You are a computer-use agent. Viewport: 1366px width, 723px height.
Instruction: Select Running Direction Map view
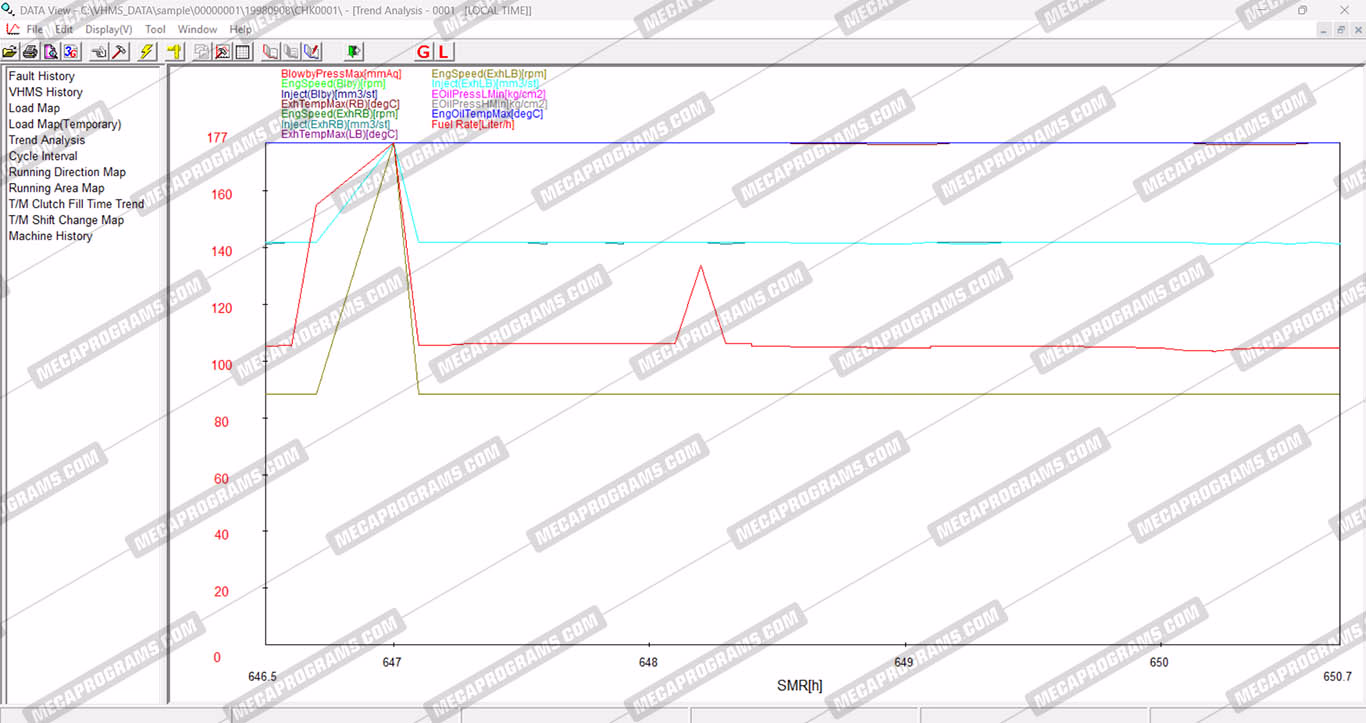(x=67, y=172)
